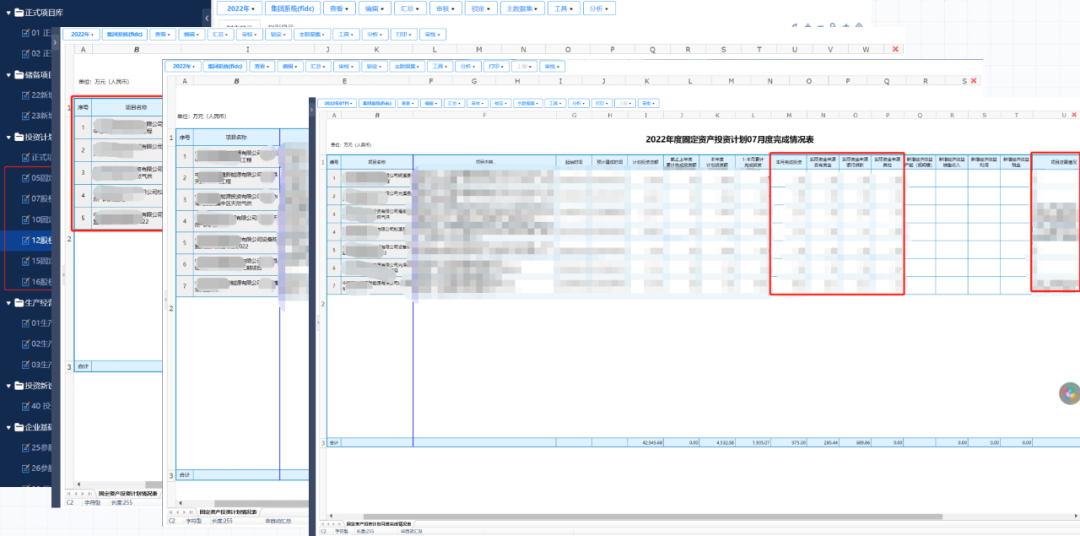Image resolution: width=1080 pixels, height=536 pixels.
Task: Select the 固定资产投资计划月度完成情况表 sheet tab
Action: click(379, 524)
